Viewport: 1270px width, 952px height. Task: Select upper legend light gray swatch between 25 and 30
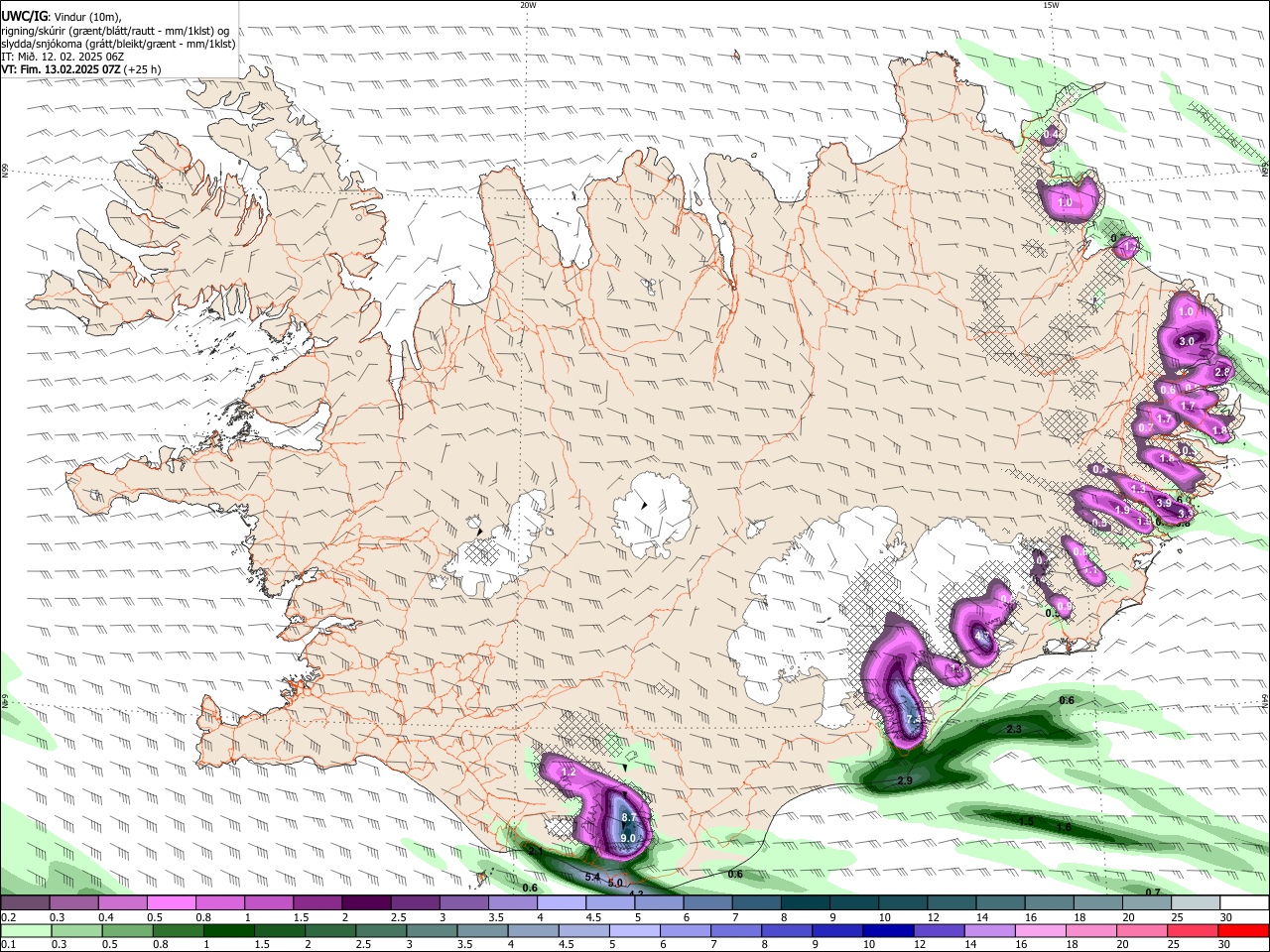pyautogui.click(x=1196, y=903)
